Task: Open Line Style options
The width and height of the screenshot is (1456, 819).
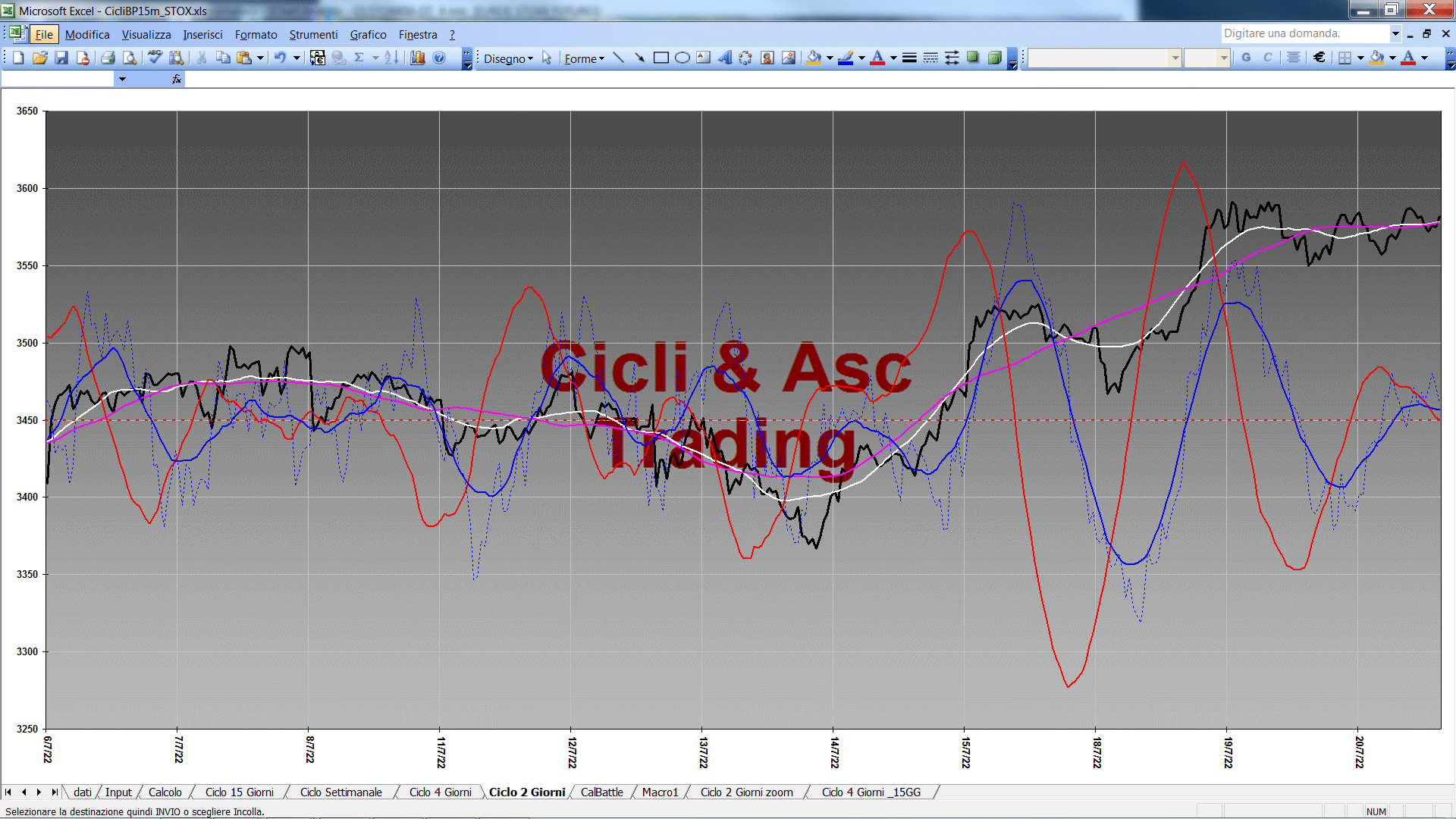Action: coord(909,58)
